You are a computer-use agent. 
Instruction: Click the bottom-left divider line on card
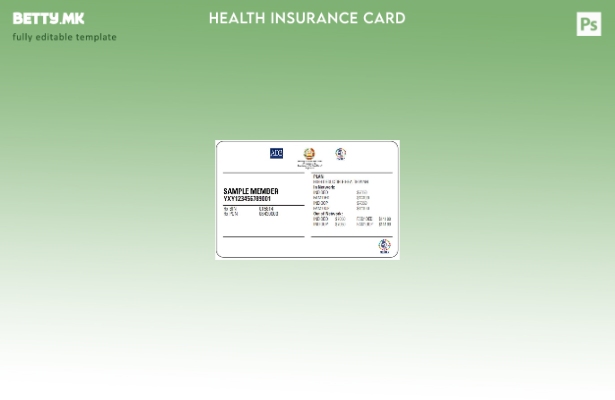(263, 237)
